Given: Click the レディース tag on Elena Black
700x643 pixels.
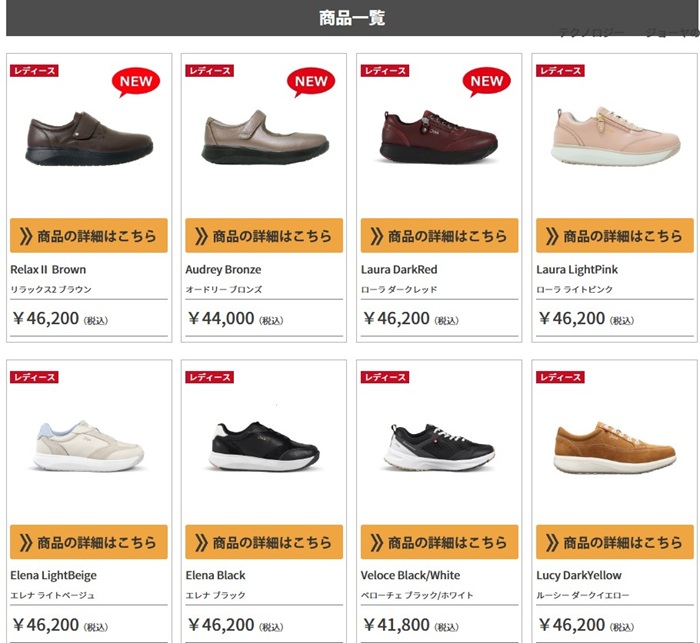Looking at the screenshot, I should click(x=209, y=377).
